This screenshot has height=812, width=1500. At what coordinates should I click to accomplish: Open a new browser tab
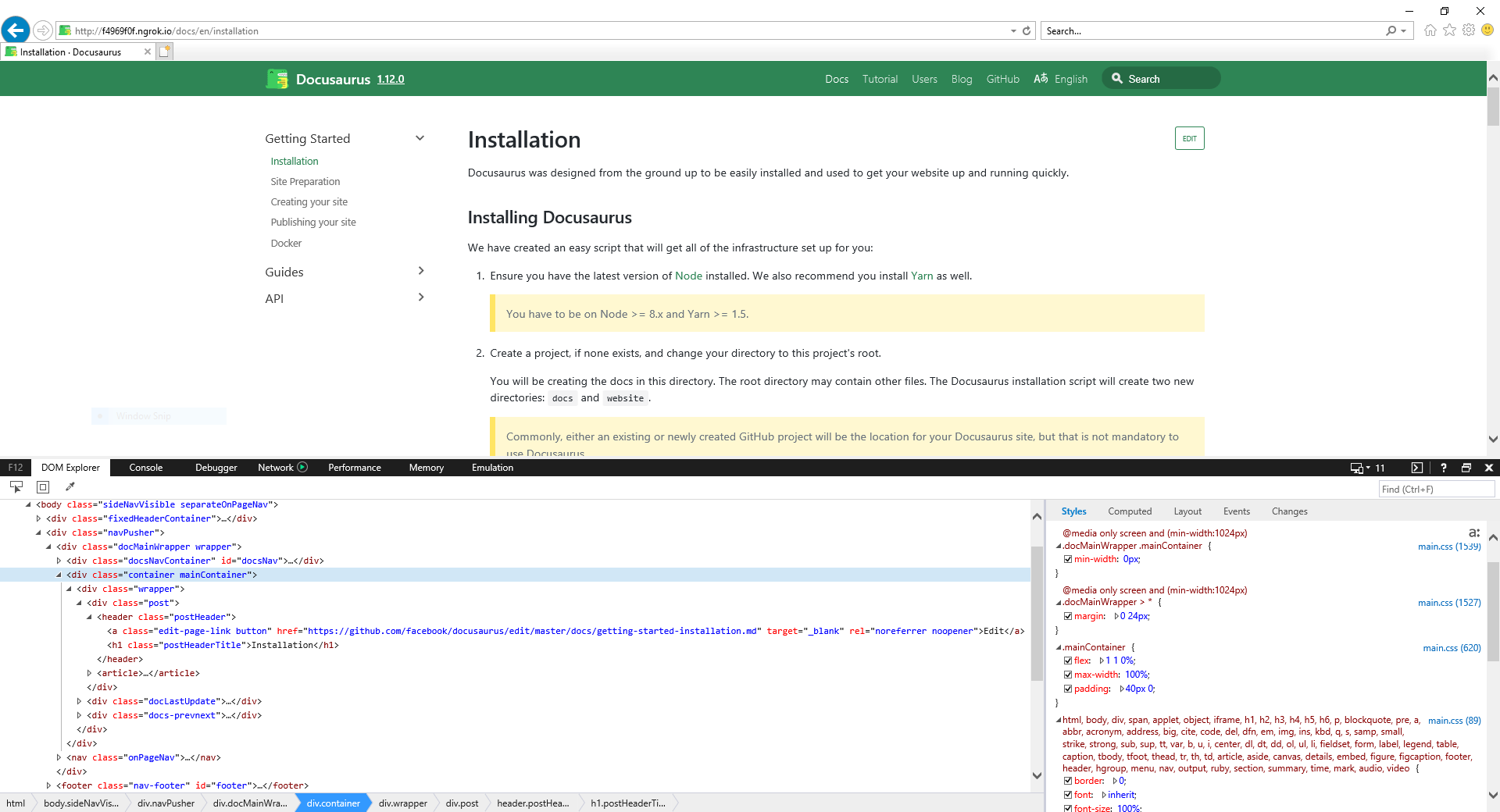click(165, 52)
